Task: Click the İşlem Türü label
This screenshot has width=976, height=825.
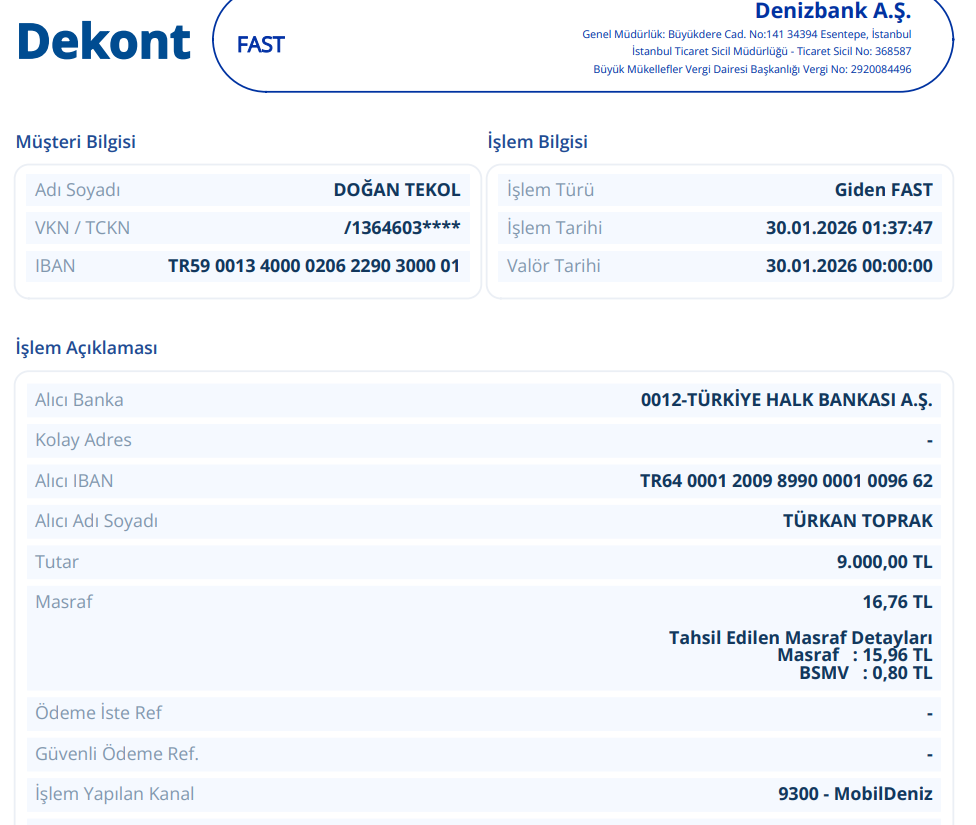Action: click(550, 190)
